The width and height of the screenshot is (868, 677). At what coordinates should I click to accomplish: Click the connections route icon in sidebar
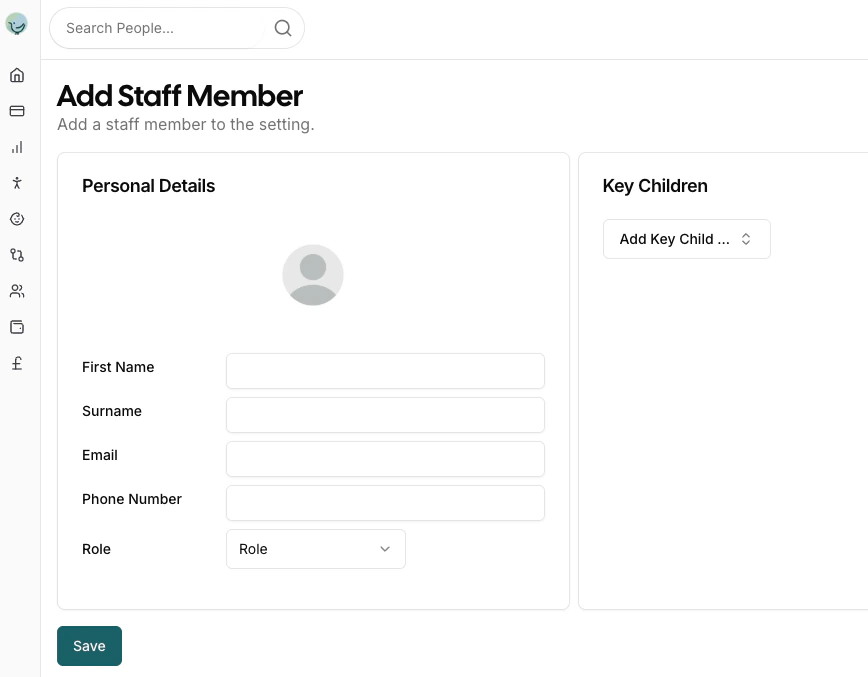[x=16, y=255]
